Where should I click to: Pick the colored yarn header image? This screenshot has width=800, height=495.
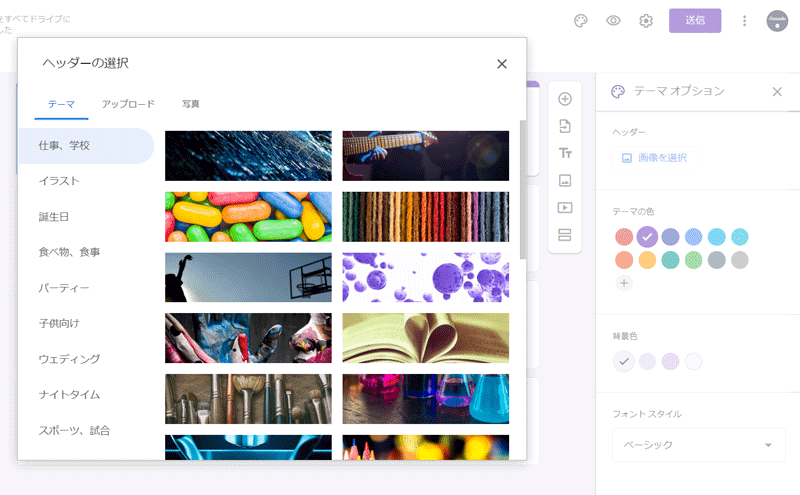[426, 217]
